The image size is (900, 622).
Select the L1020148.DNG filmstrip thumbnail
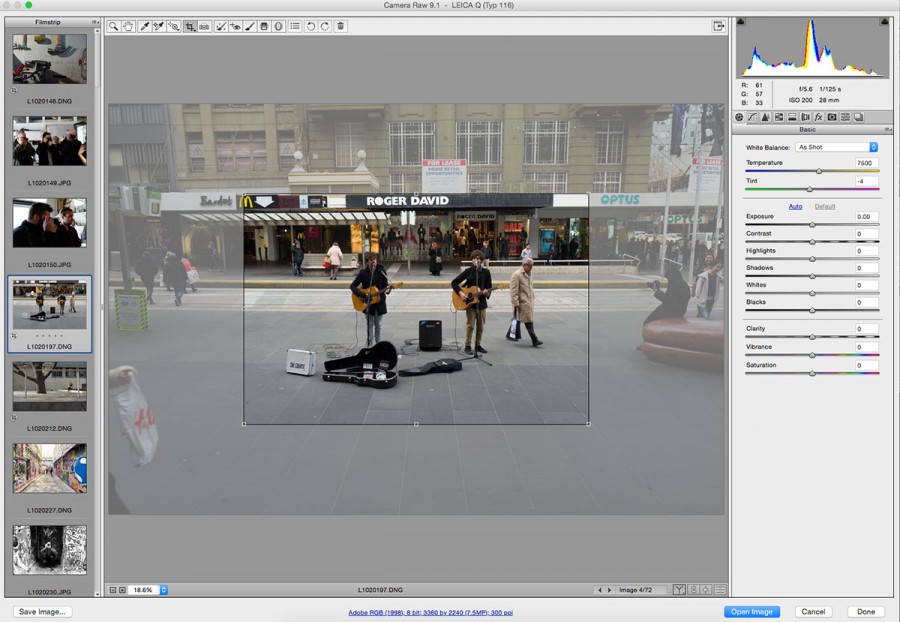(x=50, y=59)
